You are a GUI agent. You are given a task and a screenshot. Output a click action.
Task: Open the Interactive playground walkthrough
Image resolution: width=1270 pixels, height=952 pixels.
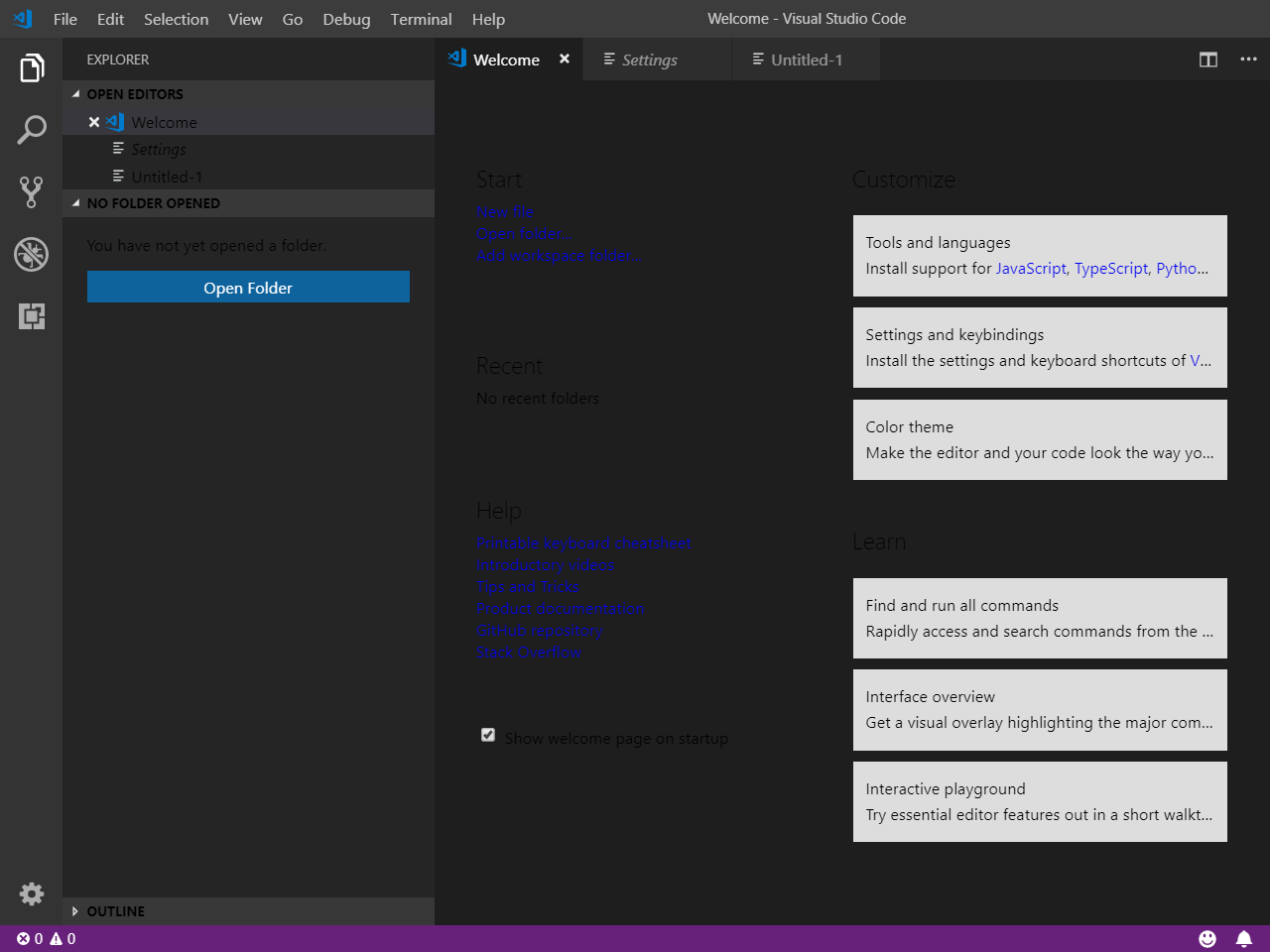point(1040,801)
